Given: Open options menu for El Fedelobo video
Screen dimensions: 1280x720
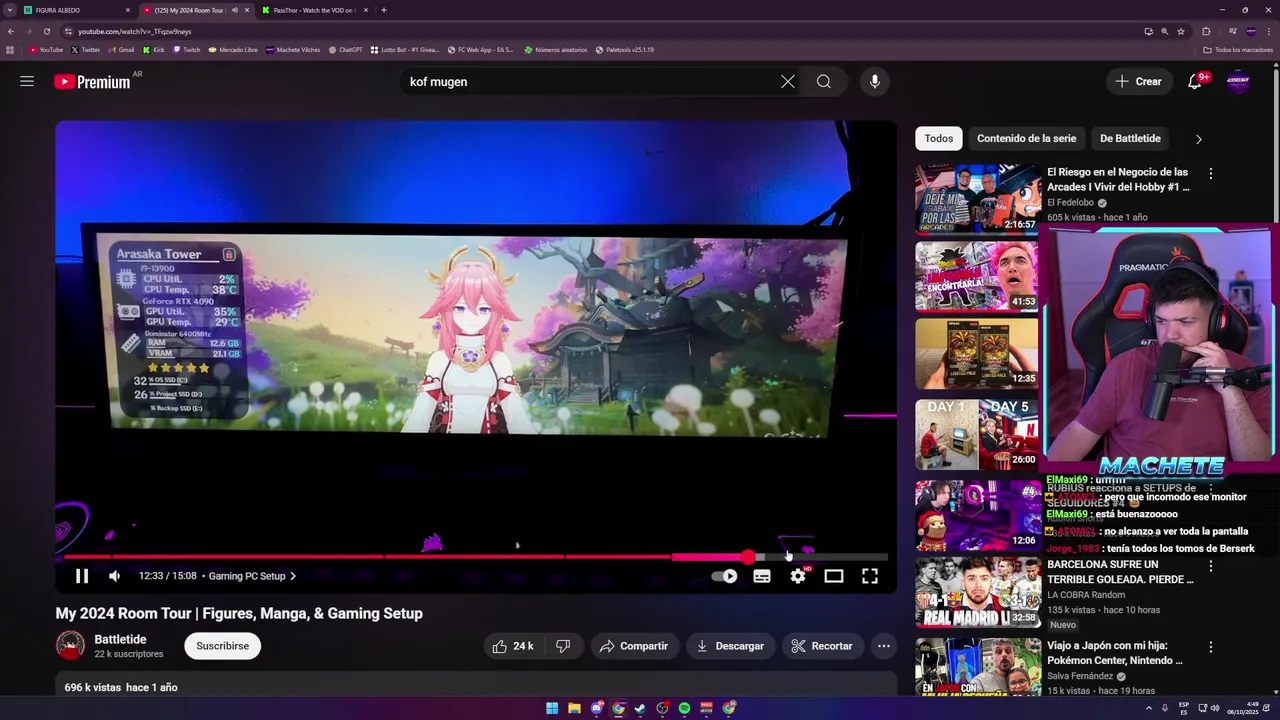Looking at the screenshot, I should click(x=1211, y=173).
